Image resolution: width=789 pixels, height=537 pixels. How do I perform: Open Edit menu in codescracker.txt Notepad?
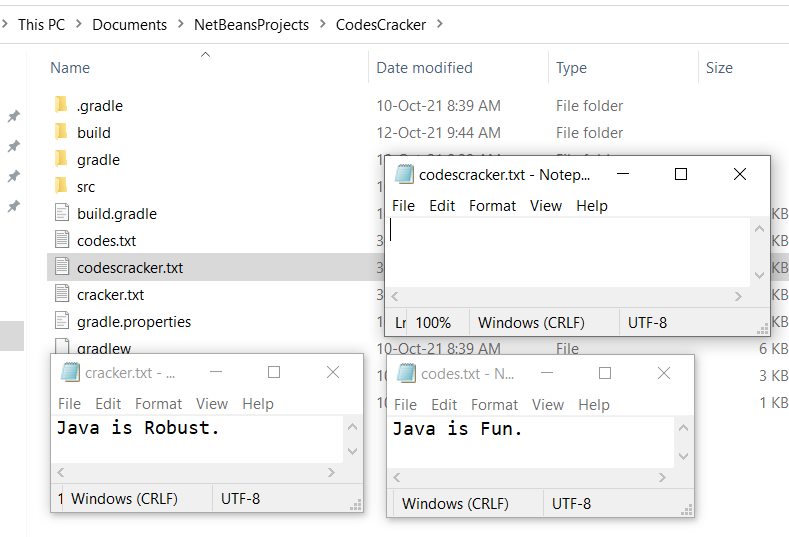pos(442,206)
